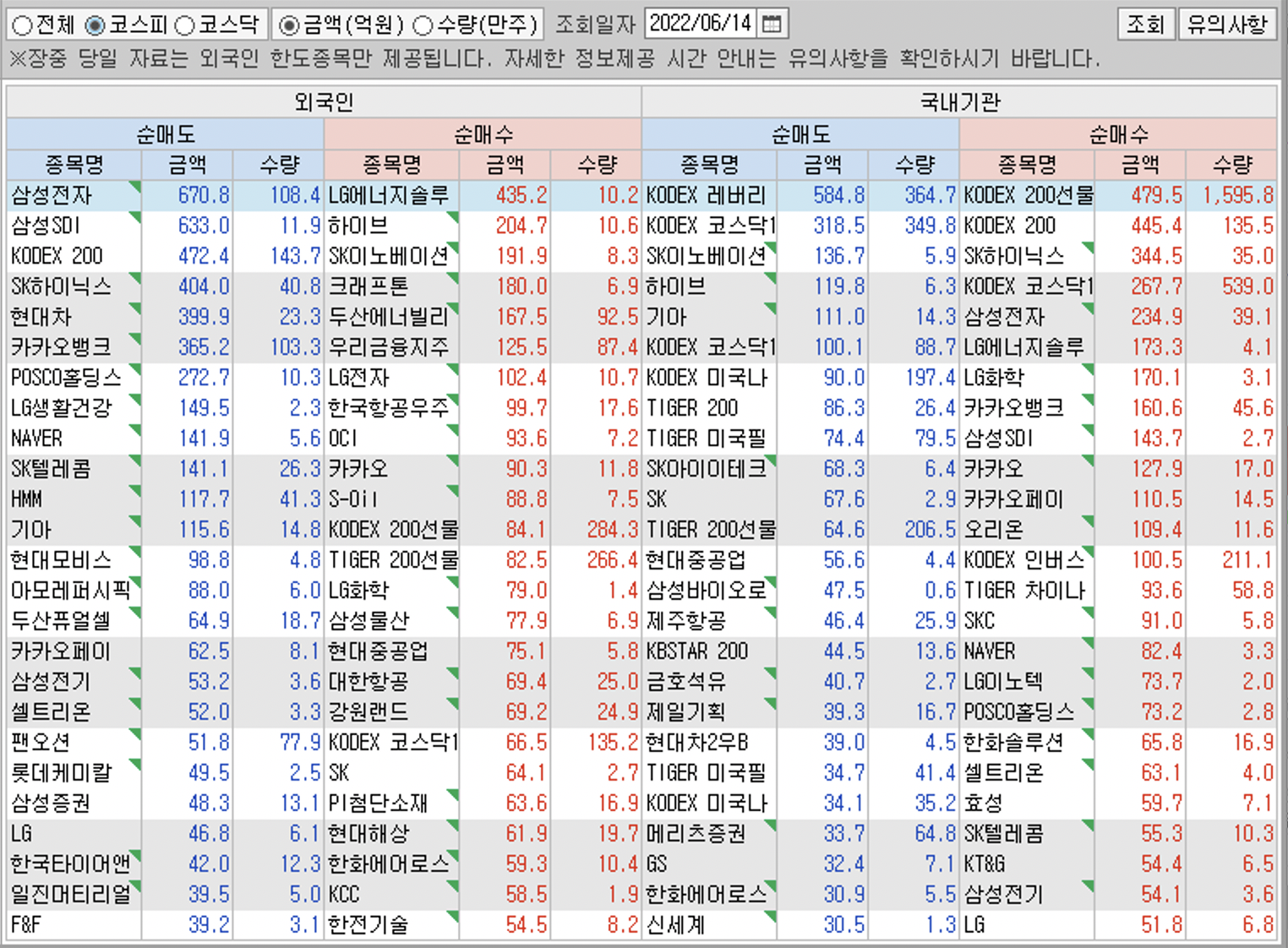The width and height of the screenshot is (1288, 948).
Task: Select KODEX 200 in foreign net-sell list
Action: [x=74, y=256]
